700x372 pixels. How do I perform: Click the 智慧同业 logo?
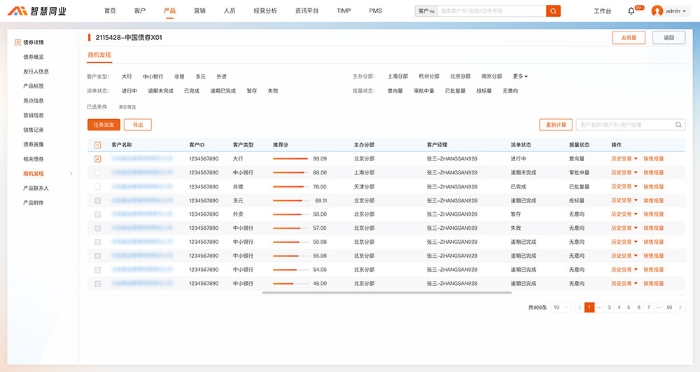pyautogui.click(x=37, y=11)
